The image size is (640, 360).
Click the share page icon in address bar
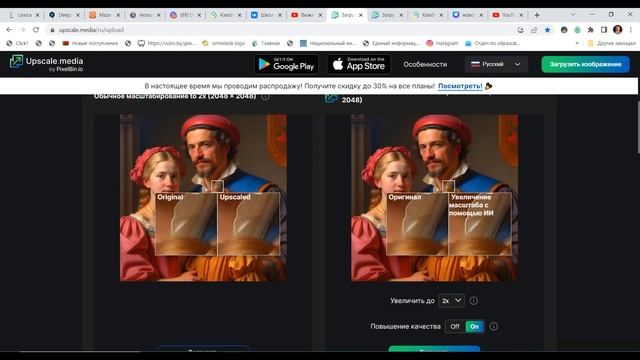(x=534, y=30)
